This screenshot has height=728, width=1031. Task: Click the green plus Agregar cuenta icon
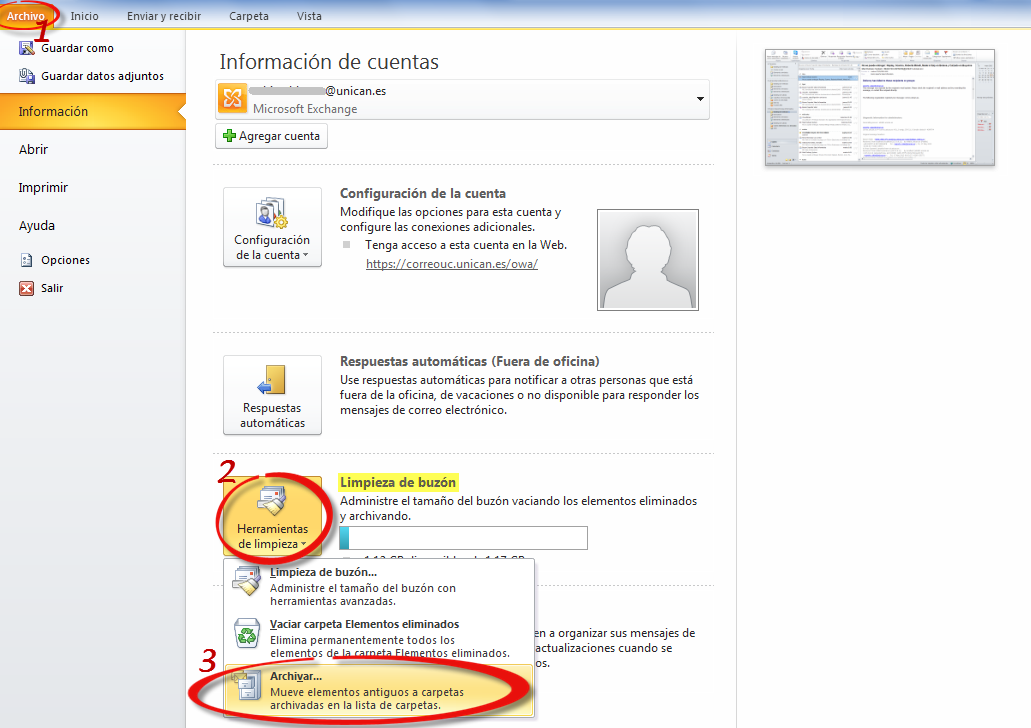click(229, 135)
